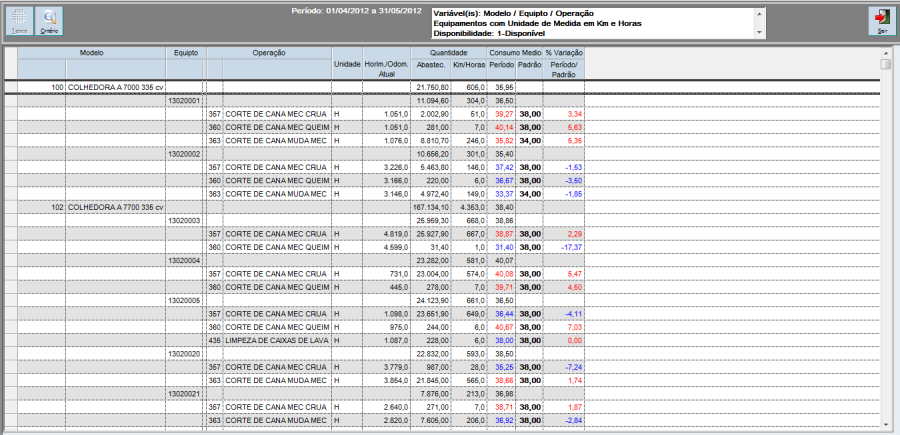This screenshot has height=435, width=900.
Task: Click the 2.820,0 horímetro value
Action: click(386, 421)
